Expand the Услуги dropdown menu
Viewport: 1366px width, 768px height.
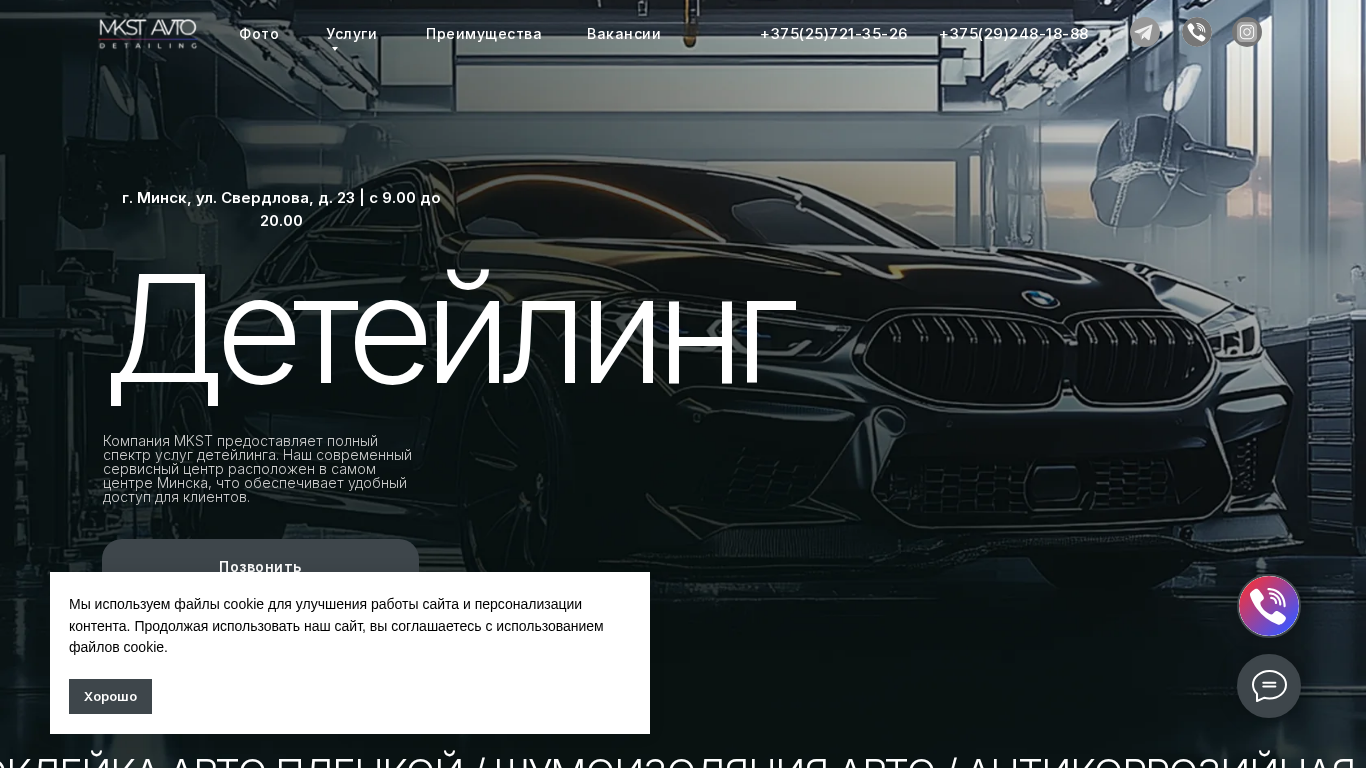pos(352,35)
